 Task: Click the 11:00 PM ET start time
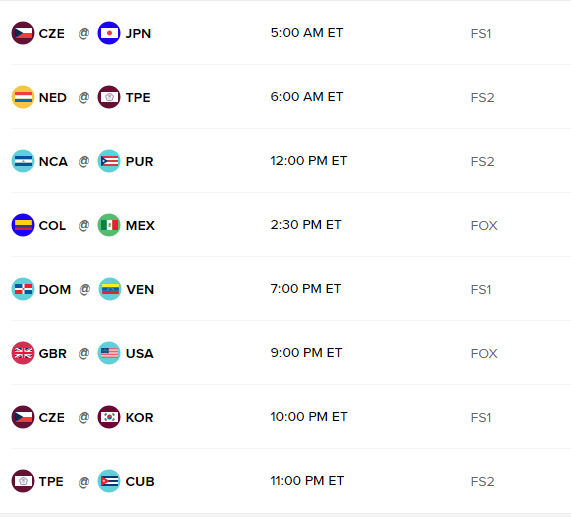click(307, 481)
